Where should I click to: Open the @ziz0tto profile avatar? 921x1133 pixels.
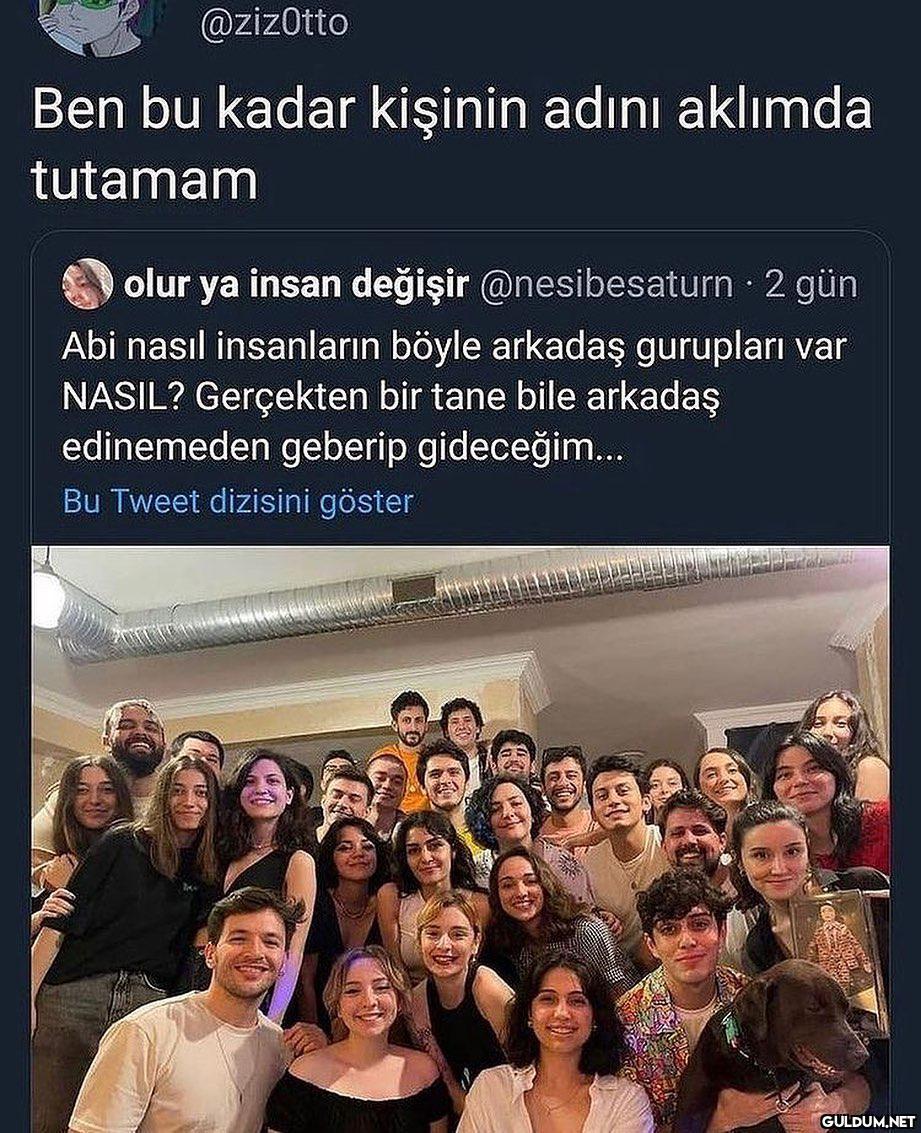coord(100,23)
